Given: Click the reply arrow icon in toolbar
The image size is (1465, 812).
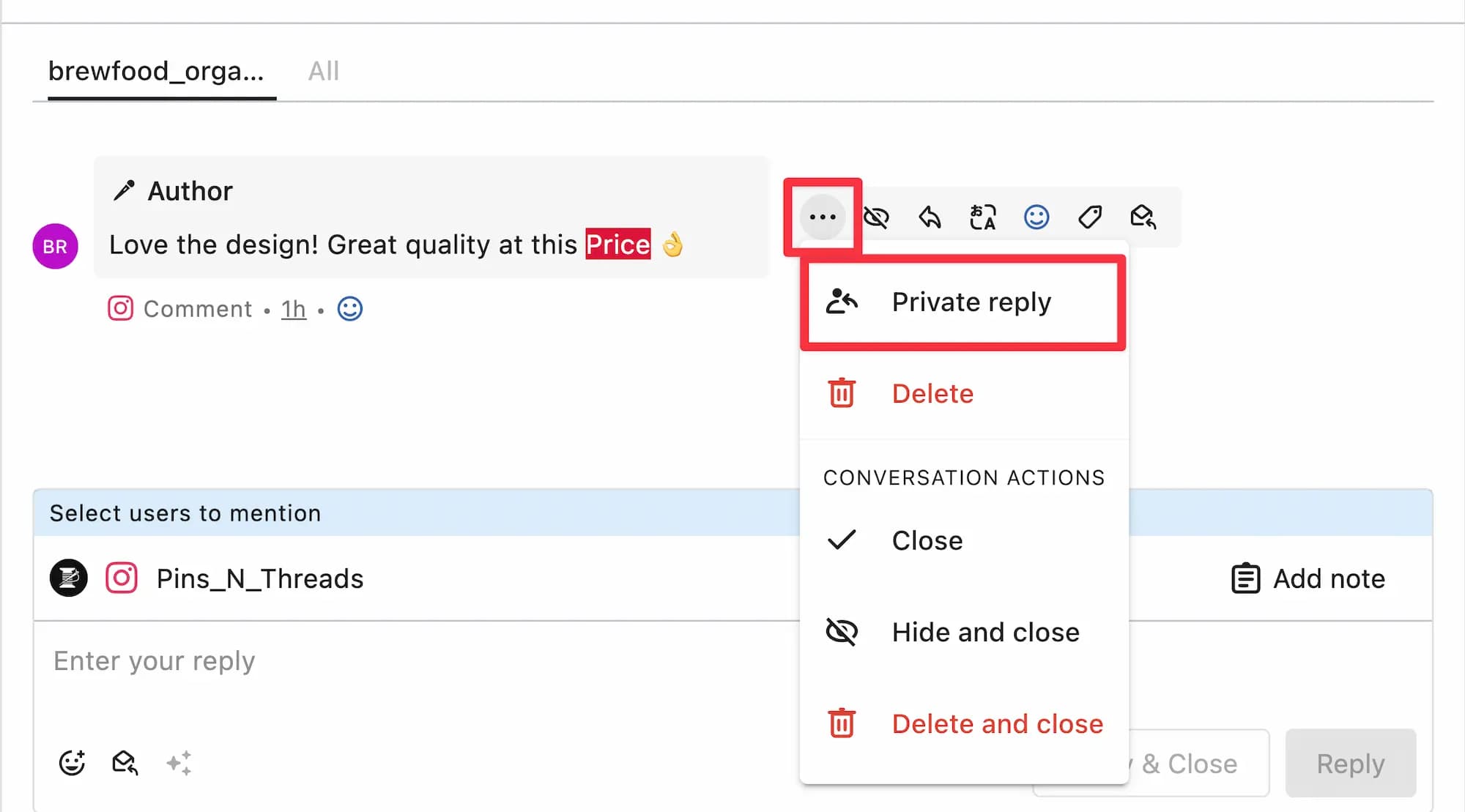Looking at the screenshot, I should (930, 217).
